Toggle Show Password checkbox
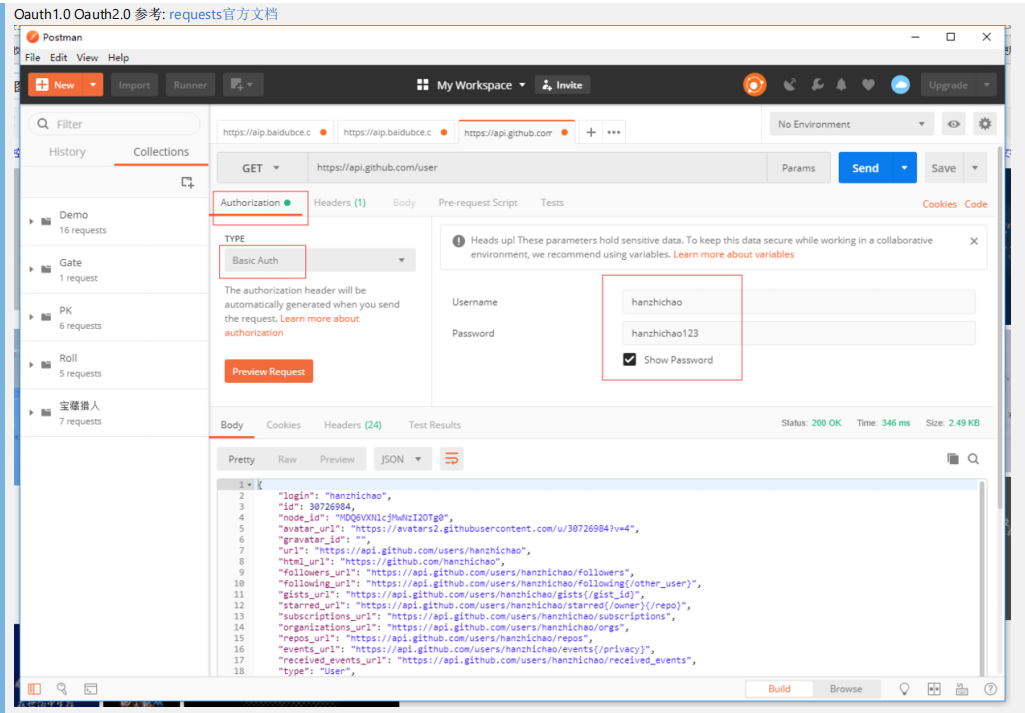 point(630,359)
